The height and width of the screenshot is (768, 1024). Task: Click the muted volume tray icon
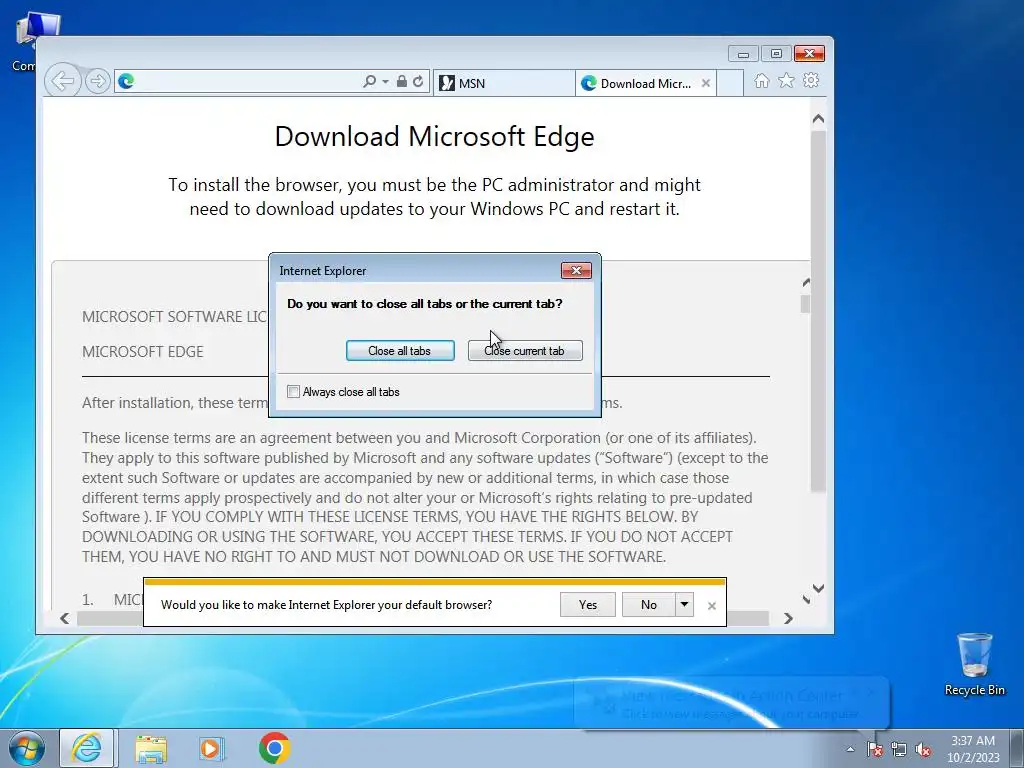pyautogui.click(x=923, y=749)
